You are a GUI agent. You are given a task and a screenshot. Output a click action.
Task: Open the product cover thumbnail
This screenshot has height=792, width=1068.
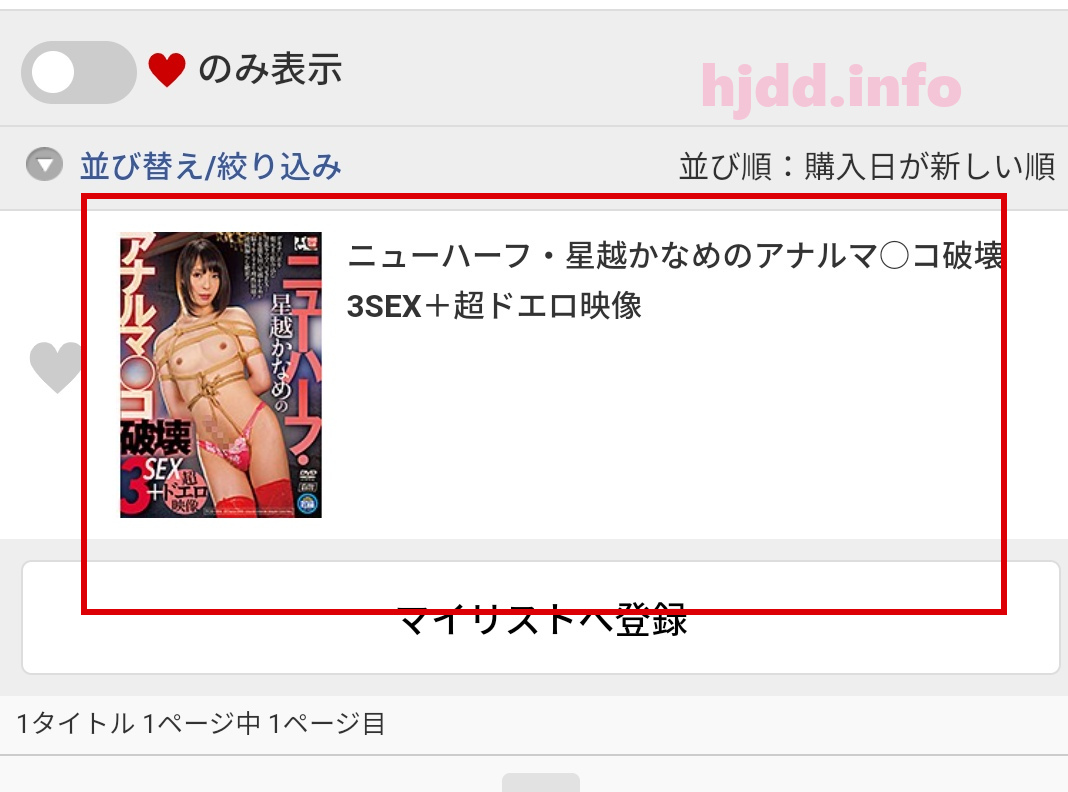pos(221,375)
